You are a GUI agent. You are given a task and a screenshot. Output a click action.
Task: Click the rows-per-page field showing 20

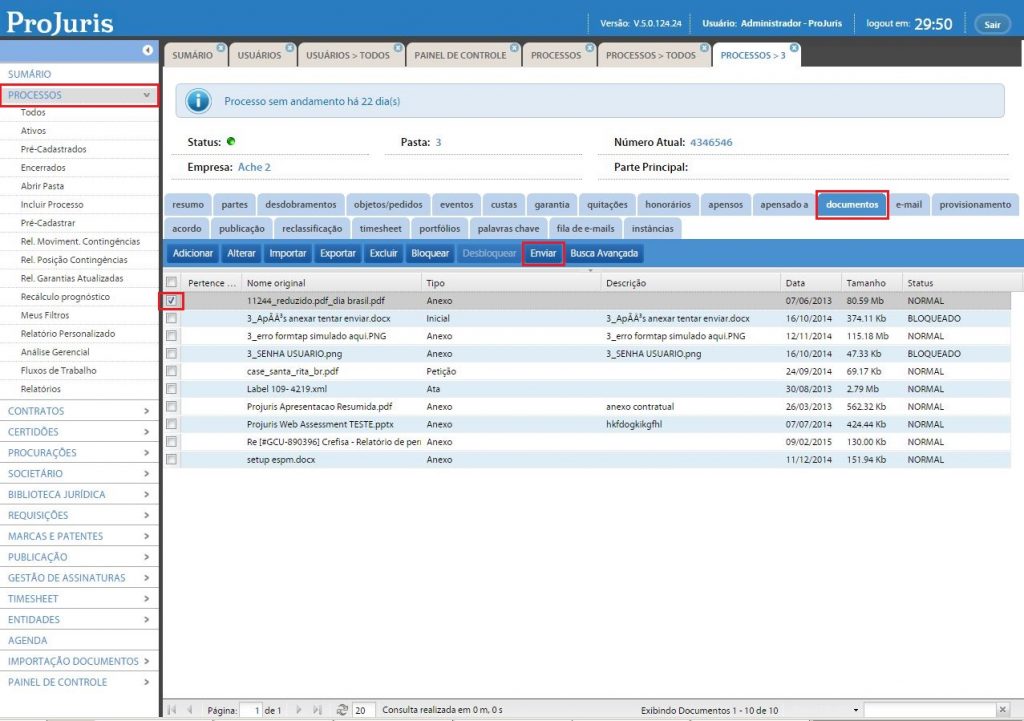[x=363, y=710]
